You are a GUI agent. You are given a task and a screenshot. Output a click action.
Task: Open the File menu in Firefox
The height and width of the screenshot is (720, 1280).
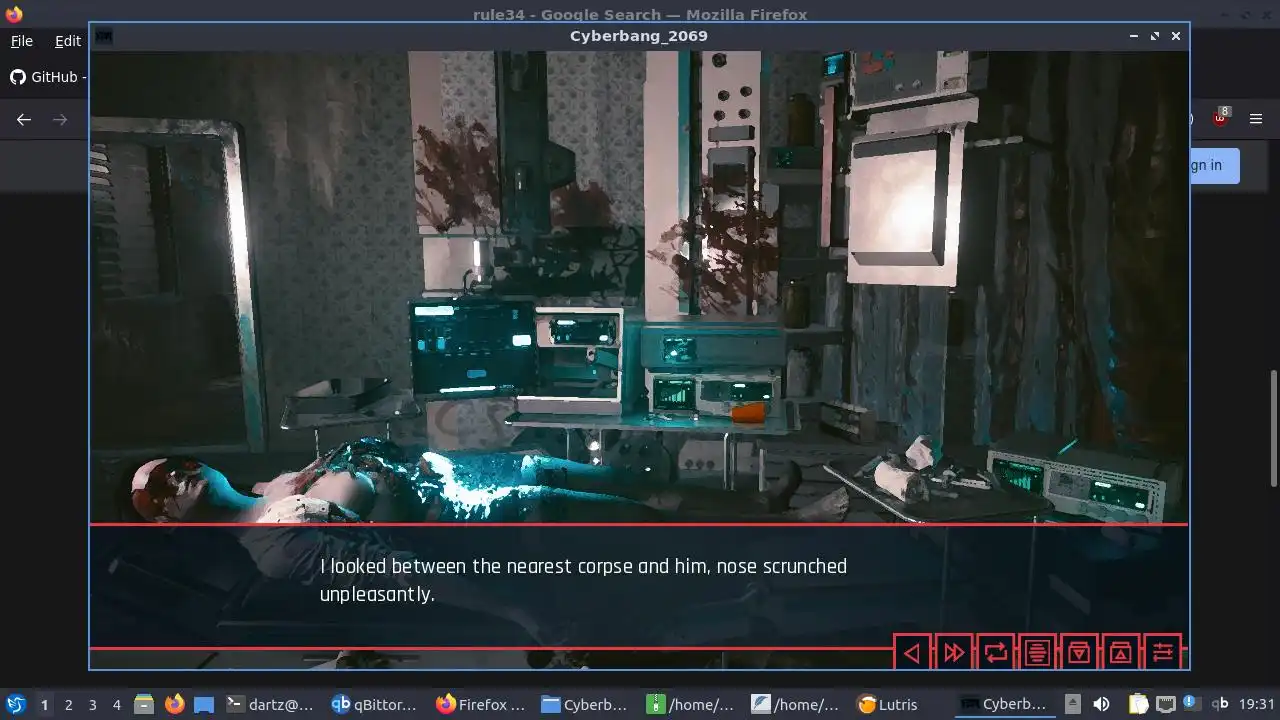(x=21, y=41)
